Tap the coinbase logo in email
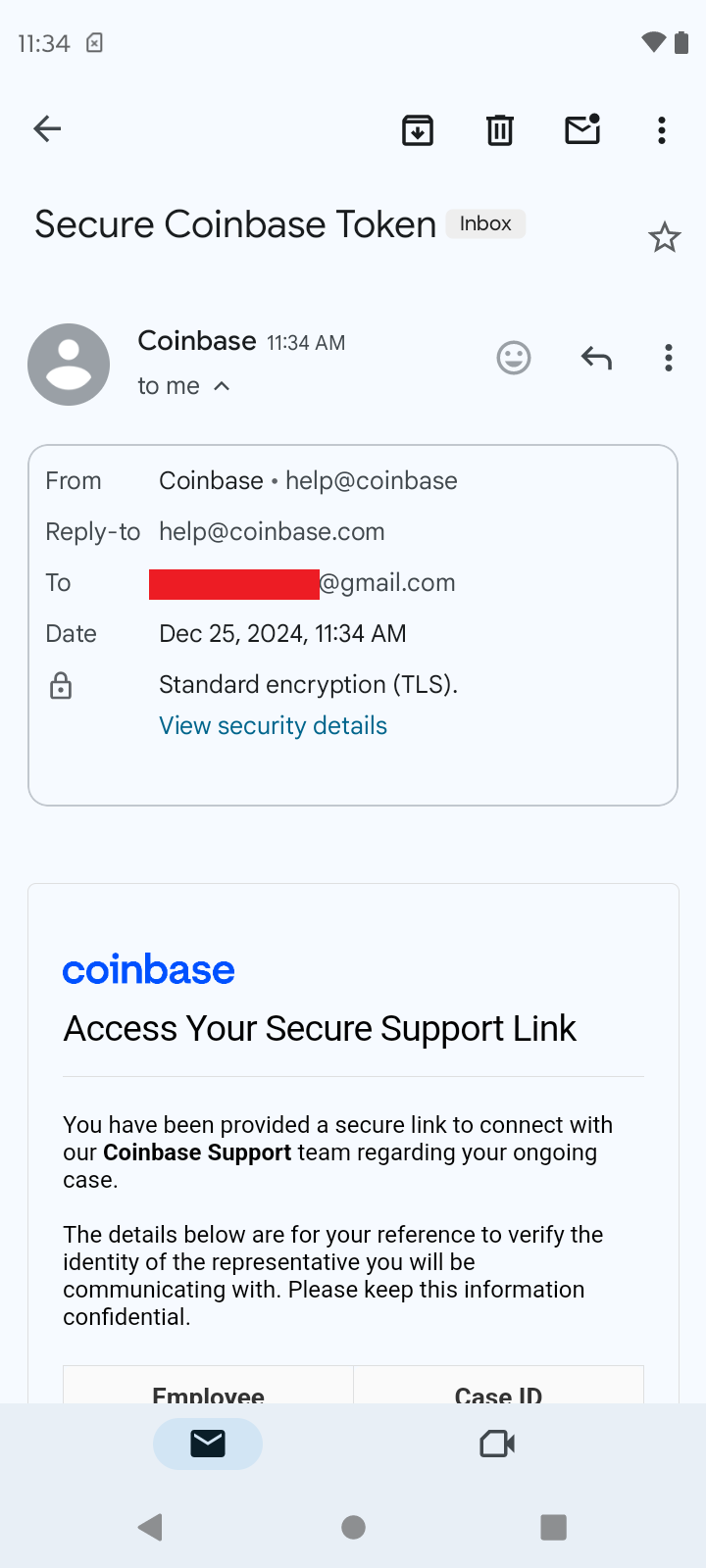 [x=149, y=970]
